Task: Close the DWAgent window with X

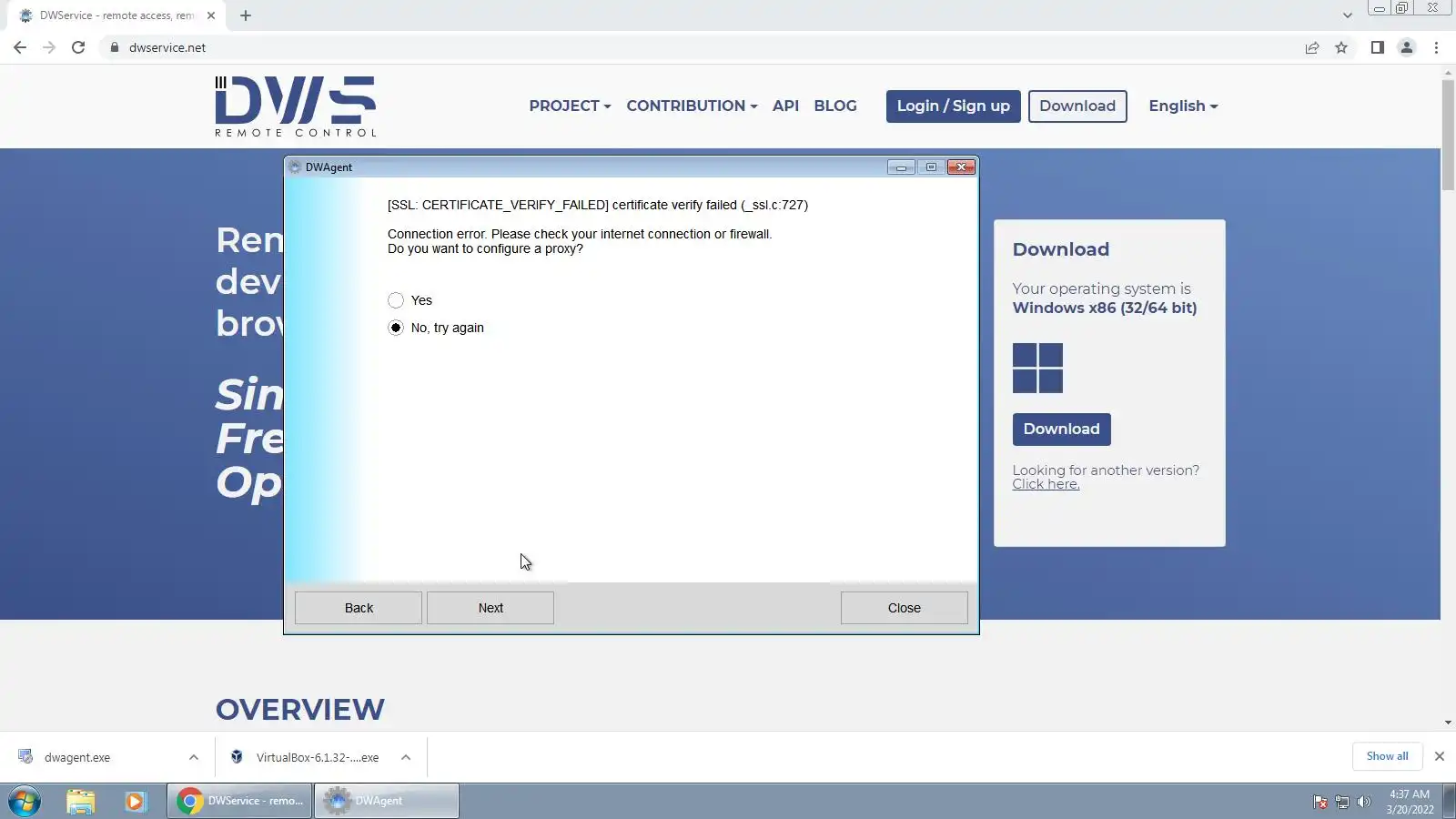Action: pyautogui.click(x=961, y=167)
